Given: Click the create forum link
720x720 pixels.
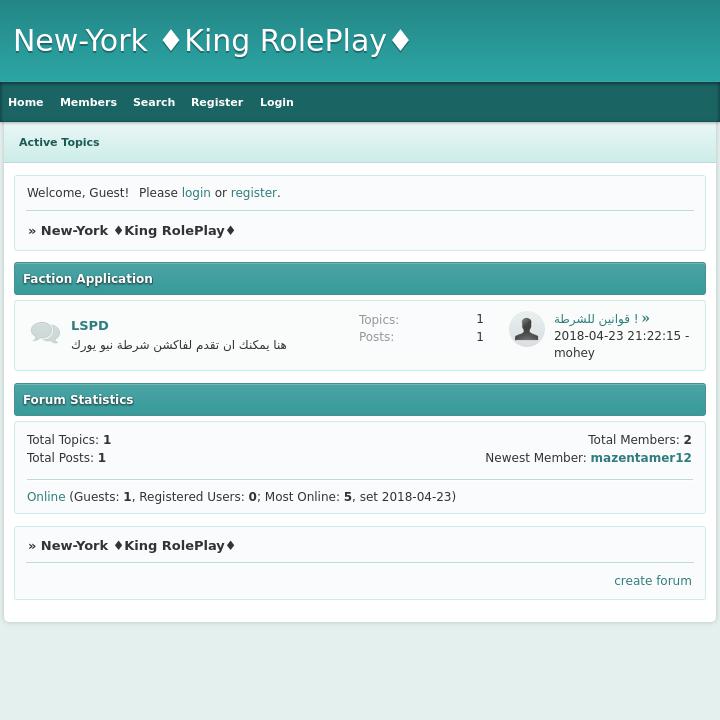Looking at the screenshot, I should point(652,581).
